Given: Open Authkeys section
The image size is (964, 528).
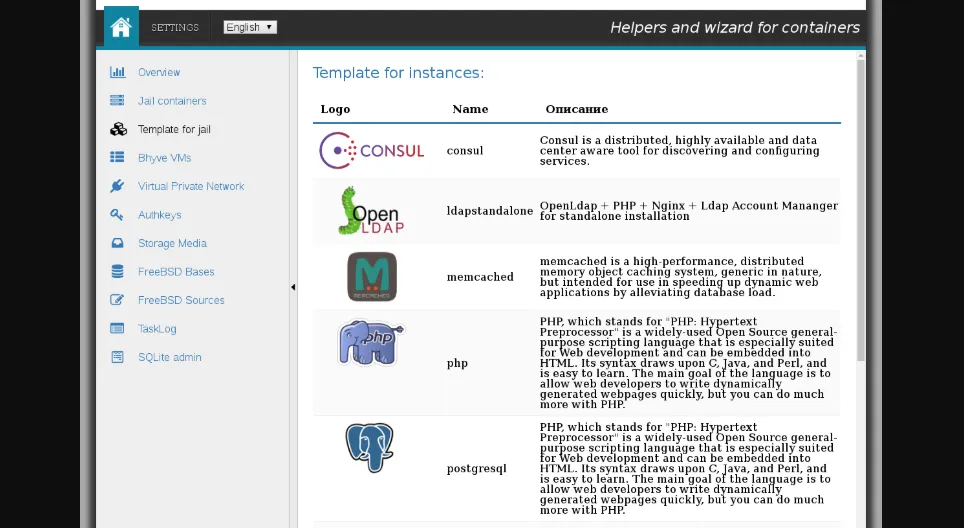Looking at the screenshot, I should point(159,215).
